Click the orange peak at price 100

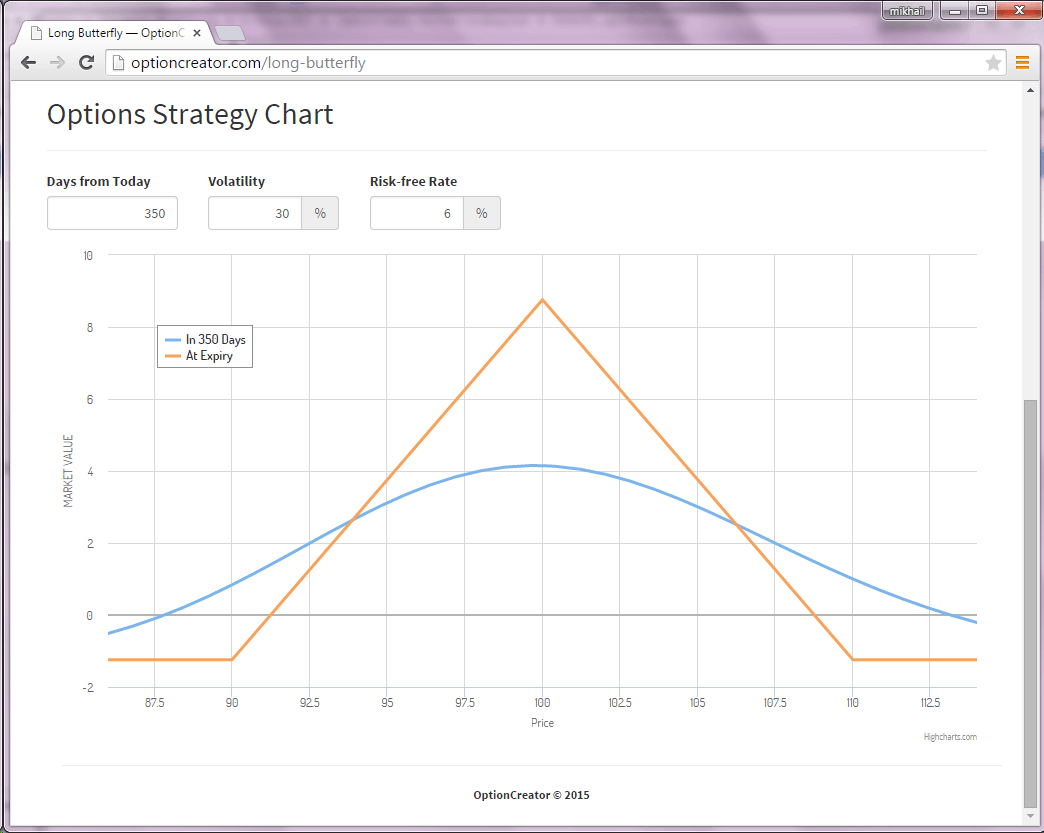tap(542, 300)
